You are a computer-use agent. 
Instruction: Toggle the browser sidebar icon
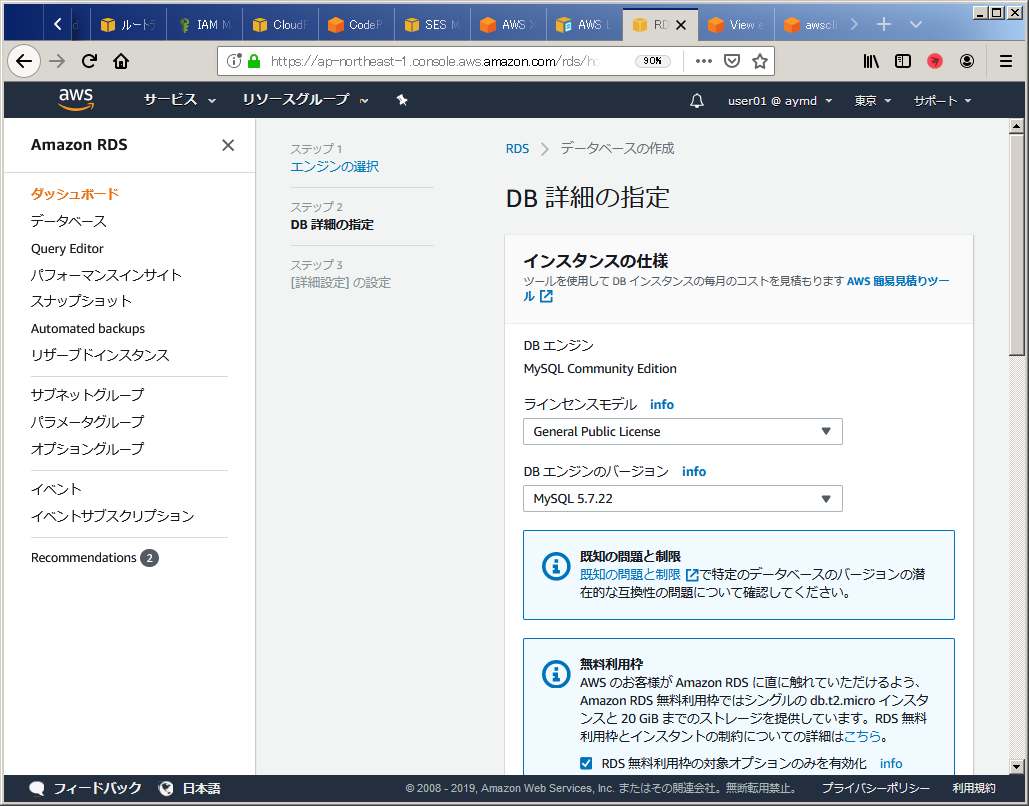point(903,61)
